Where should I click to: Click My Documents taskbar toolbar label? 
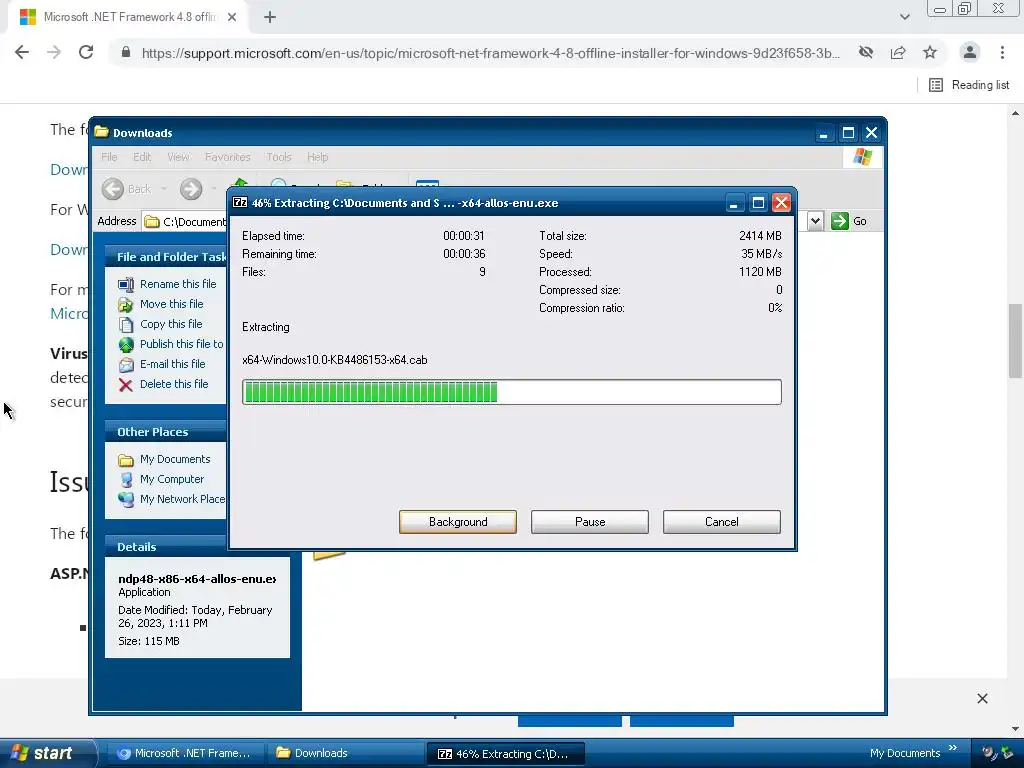click(x=904, y=753)
